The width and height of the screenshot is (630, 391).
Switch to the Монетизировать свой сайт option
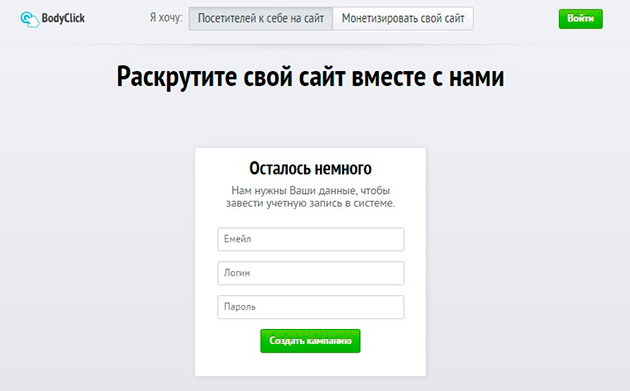coord(403,18)
